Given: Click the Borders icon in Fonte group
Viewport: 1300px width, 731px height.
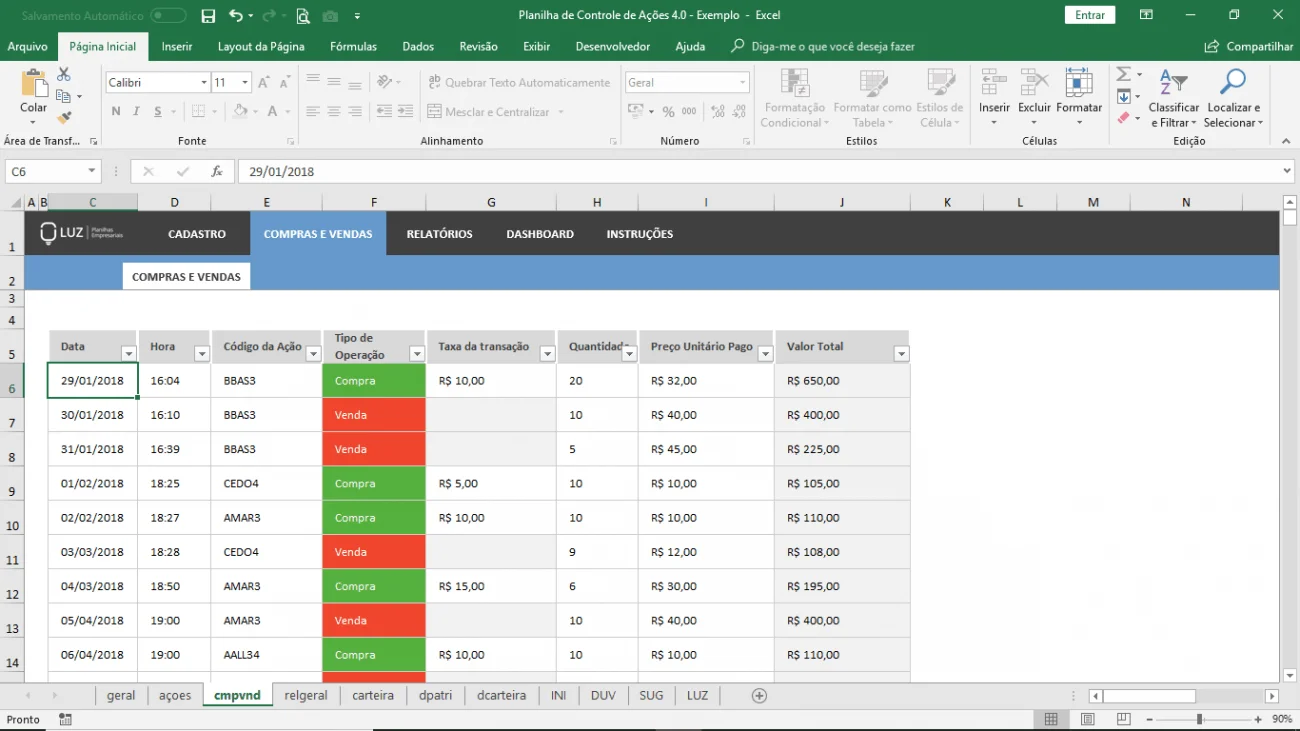Looking at the screenshot, I should coord(199,112).
